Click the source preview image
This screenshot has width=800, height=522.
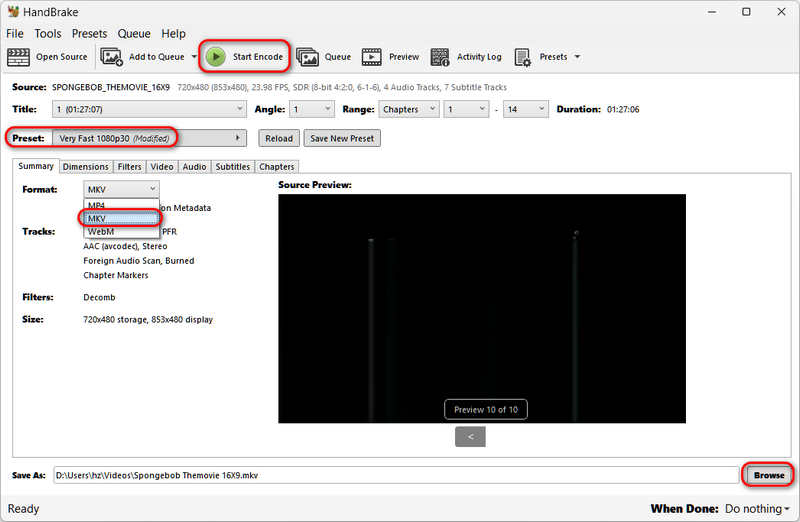pyautogui.click(x=482, y=308)
